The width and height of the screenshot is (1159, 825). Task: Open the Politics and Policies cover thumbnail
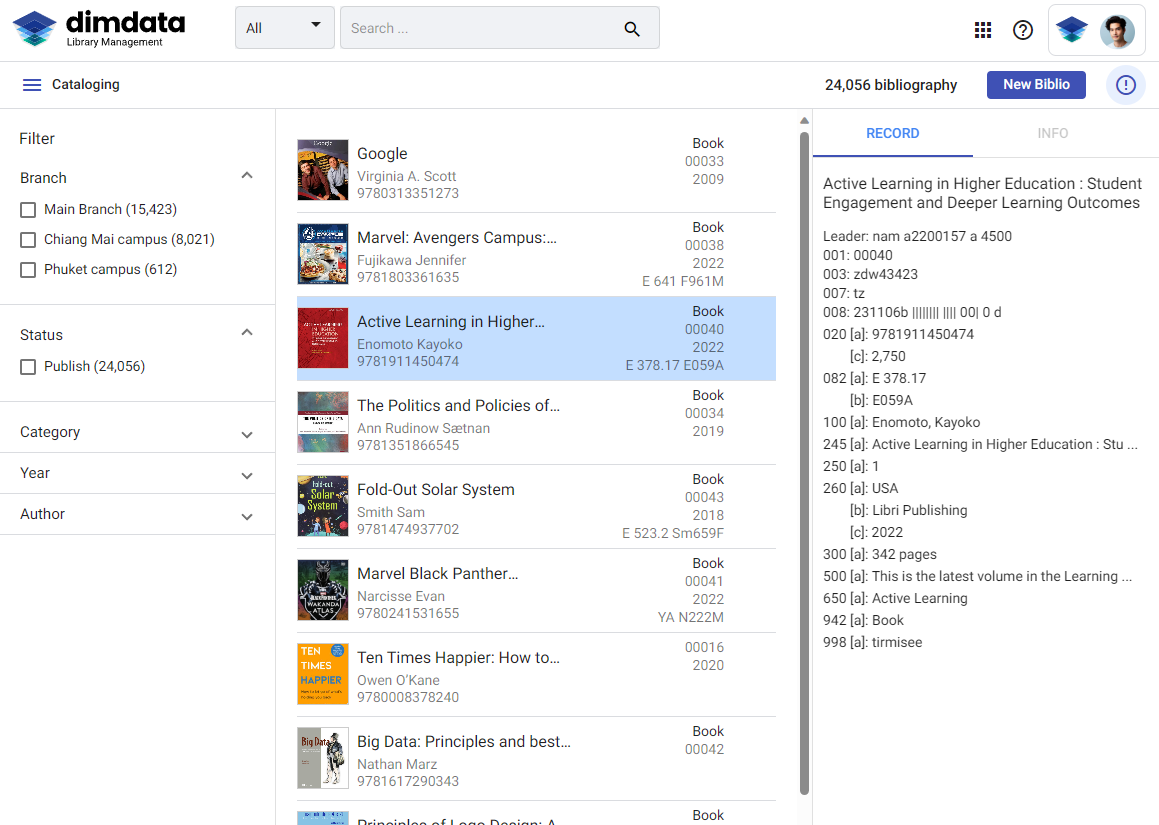322,422
